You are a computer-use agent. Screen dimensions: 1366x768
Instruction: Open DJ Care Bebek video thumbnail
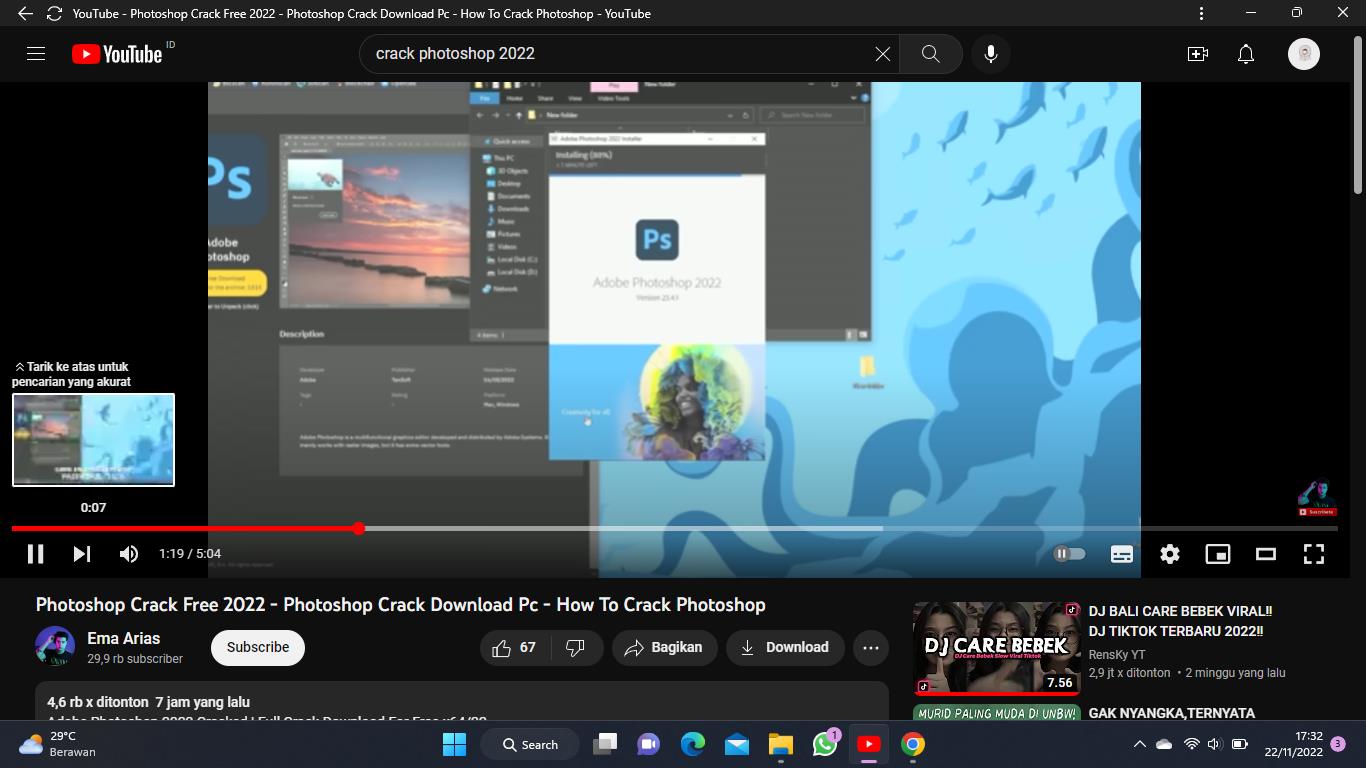996,648
